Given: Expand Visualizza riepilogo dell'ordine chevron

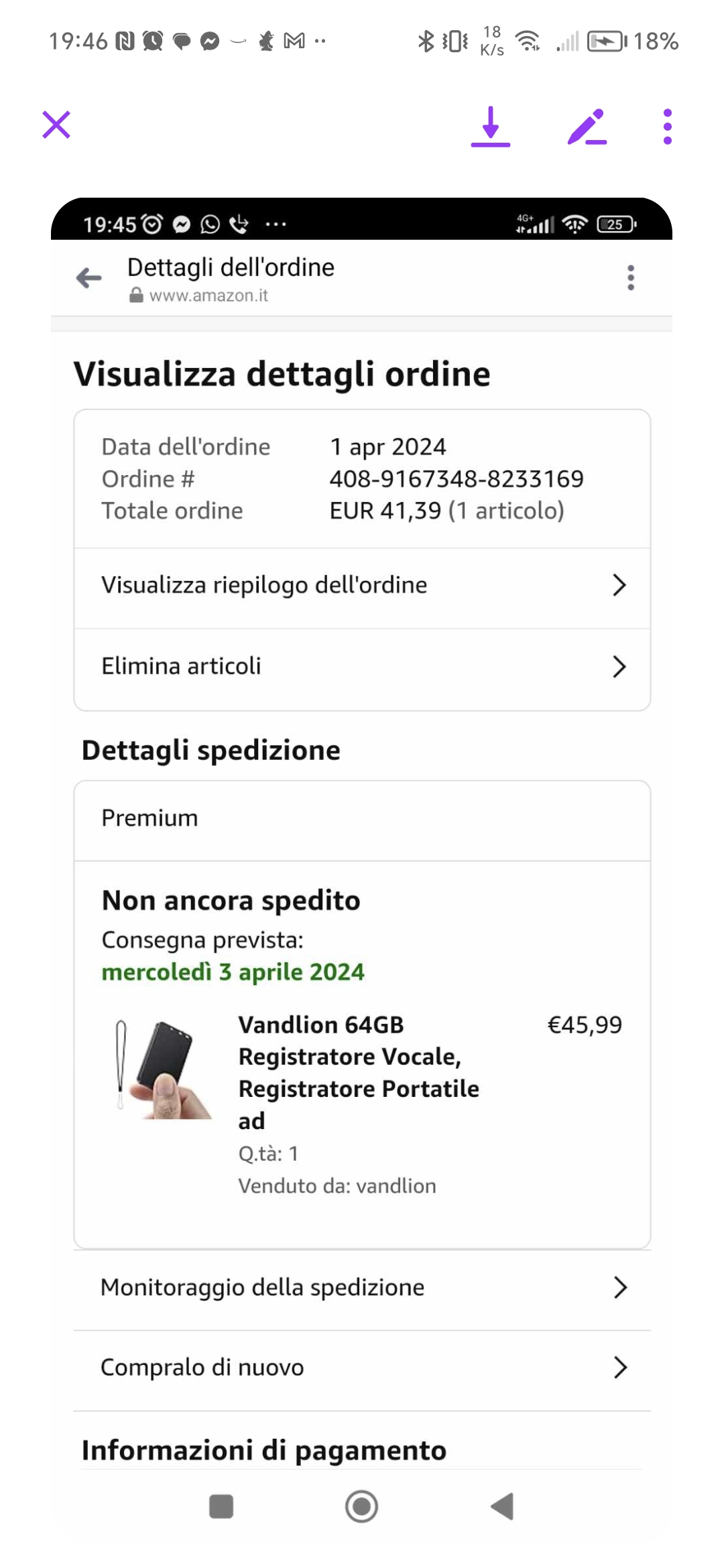Looking at the screenshot, I should pyautogui.click(x=619, y=586).
